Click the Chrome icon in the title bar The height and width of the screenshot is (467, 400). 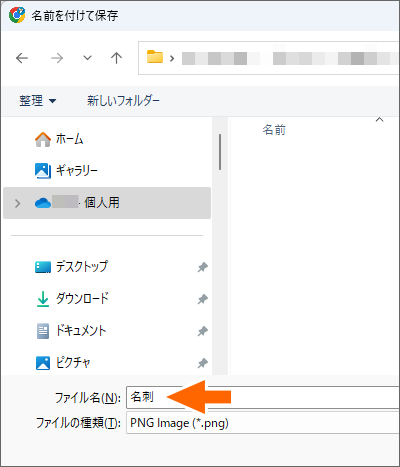(x=17, y=15)
